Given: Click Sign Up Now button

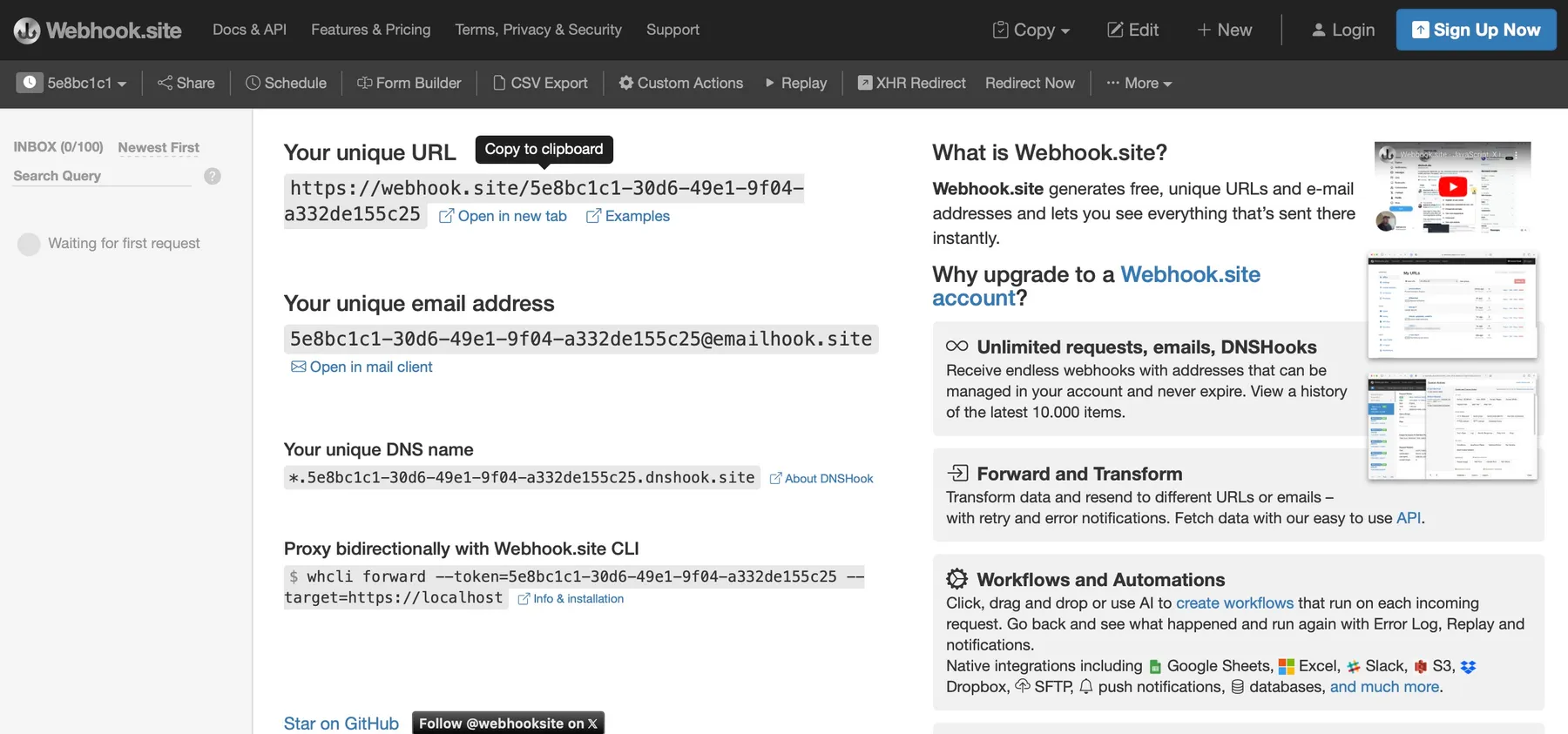Looking at the screenshot, I should (x=1476, y=30).
